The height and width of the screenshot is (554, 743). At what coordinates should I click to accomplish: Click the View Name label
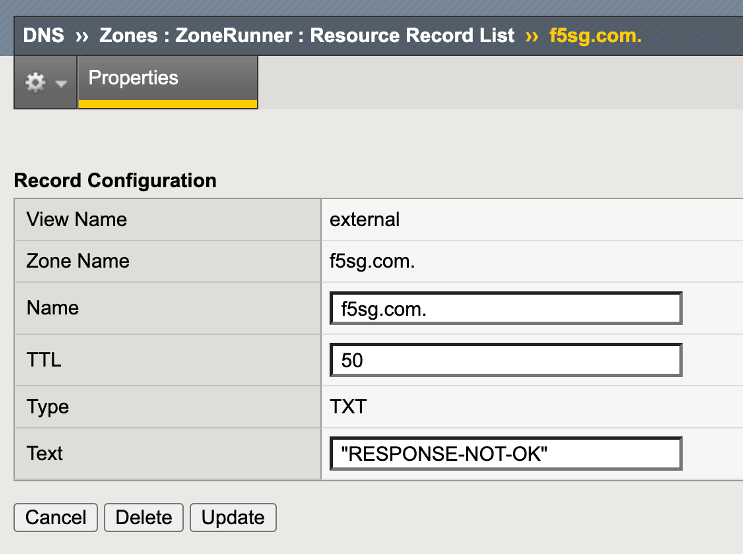[77, 219]
